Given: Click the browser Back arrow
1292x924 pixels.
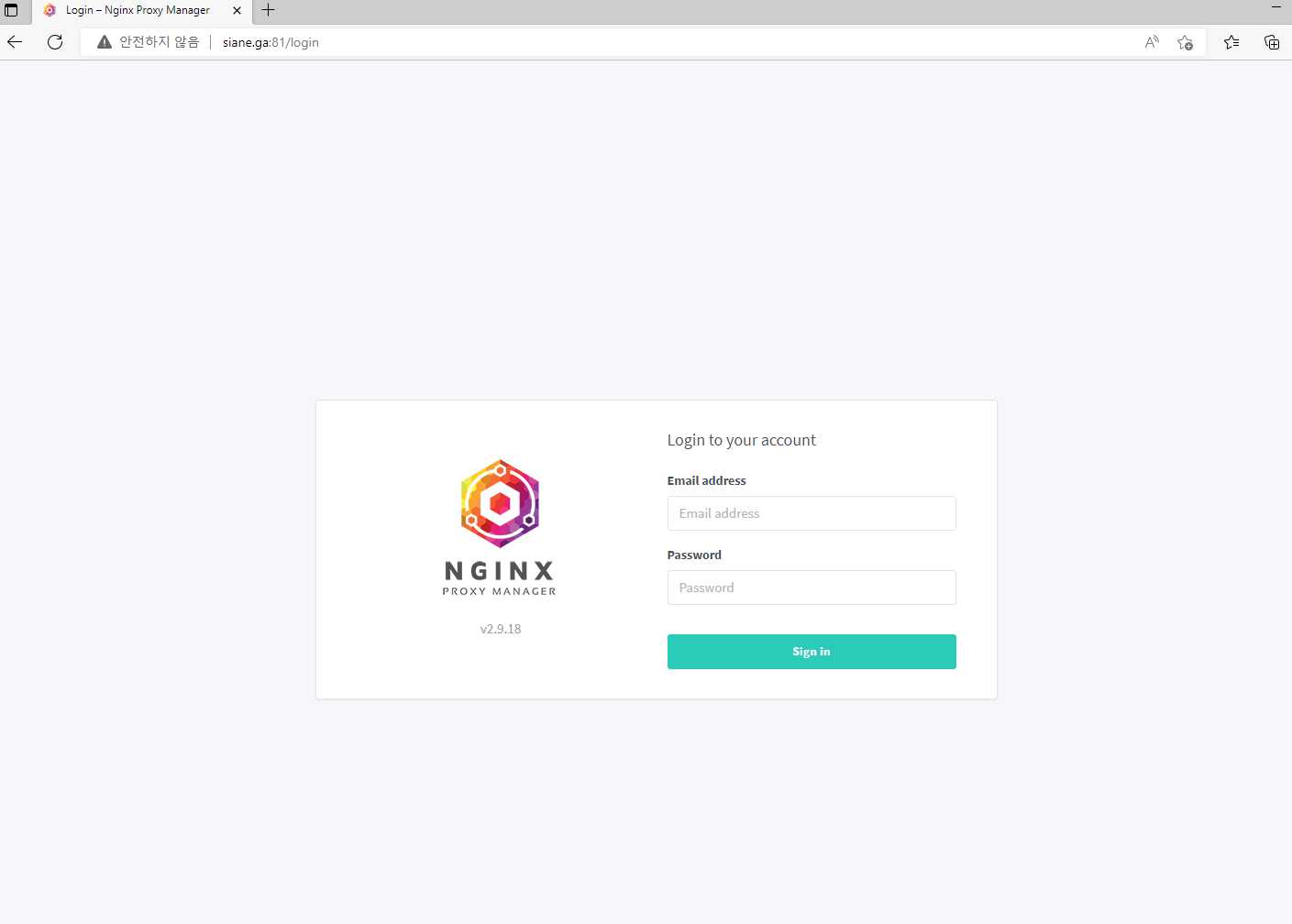Looking at the screenshot, I should tap(15, 42).
